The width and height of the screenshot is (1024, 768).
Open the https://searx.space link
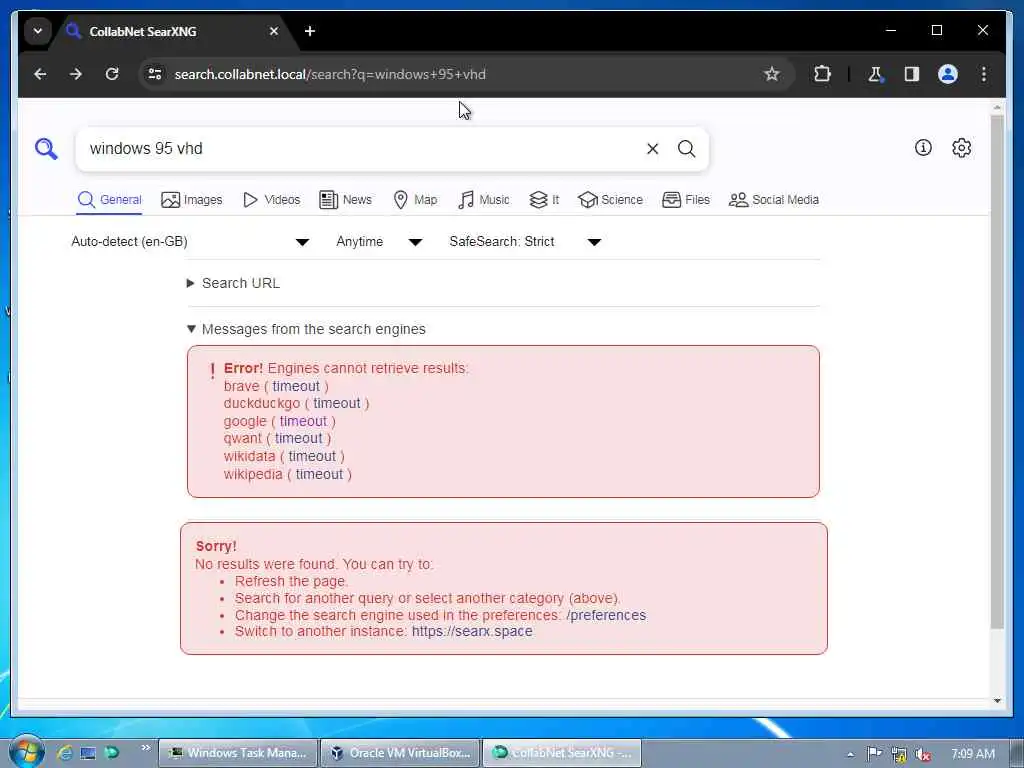(x=472, y=632)
